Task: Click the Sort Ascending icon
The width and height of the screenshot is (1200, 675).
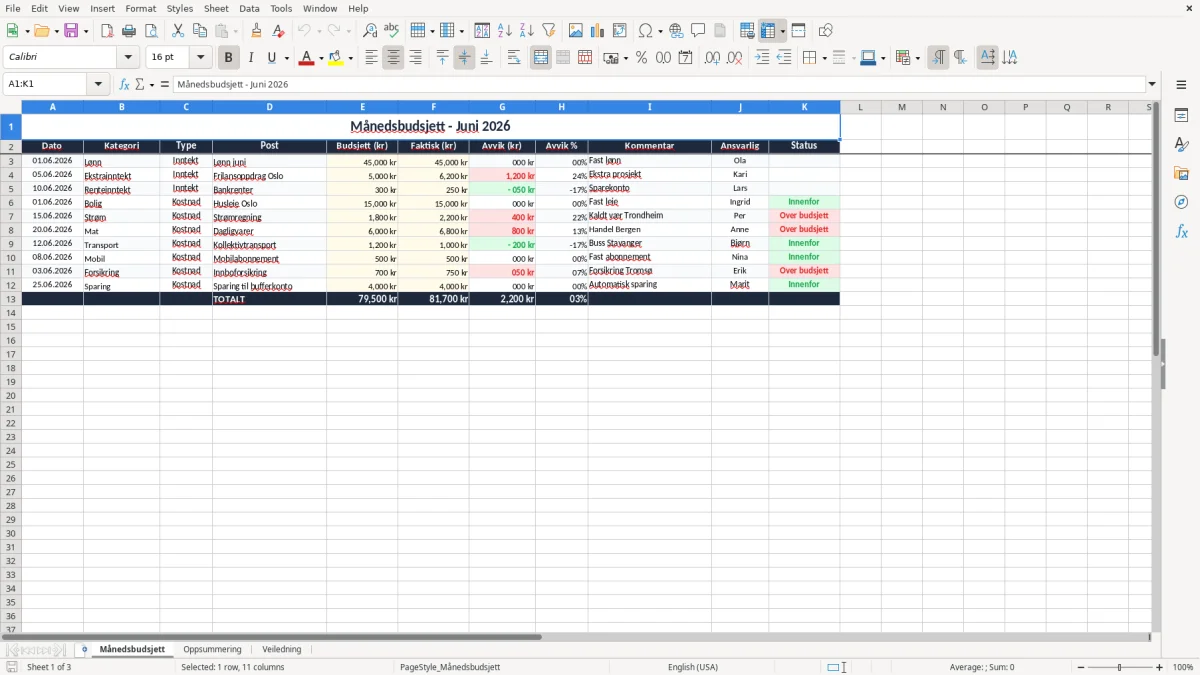Action: click(x=504, y=31)
